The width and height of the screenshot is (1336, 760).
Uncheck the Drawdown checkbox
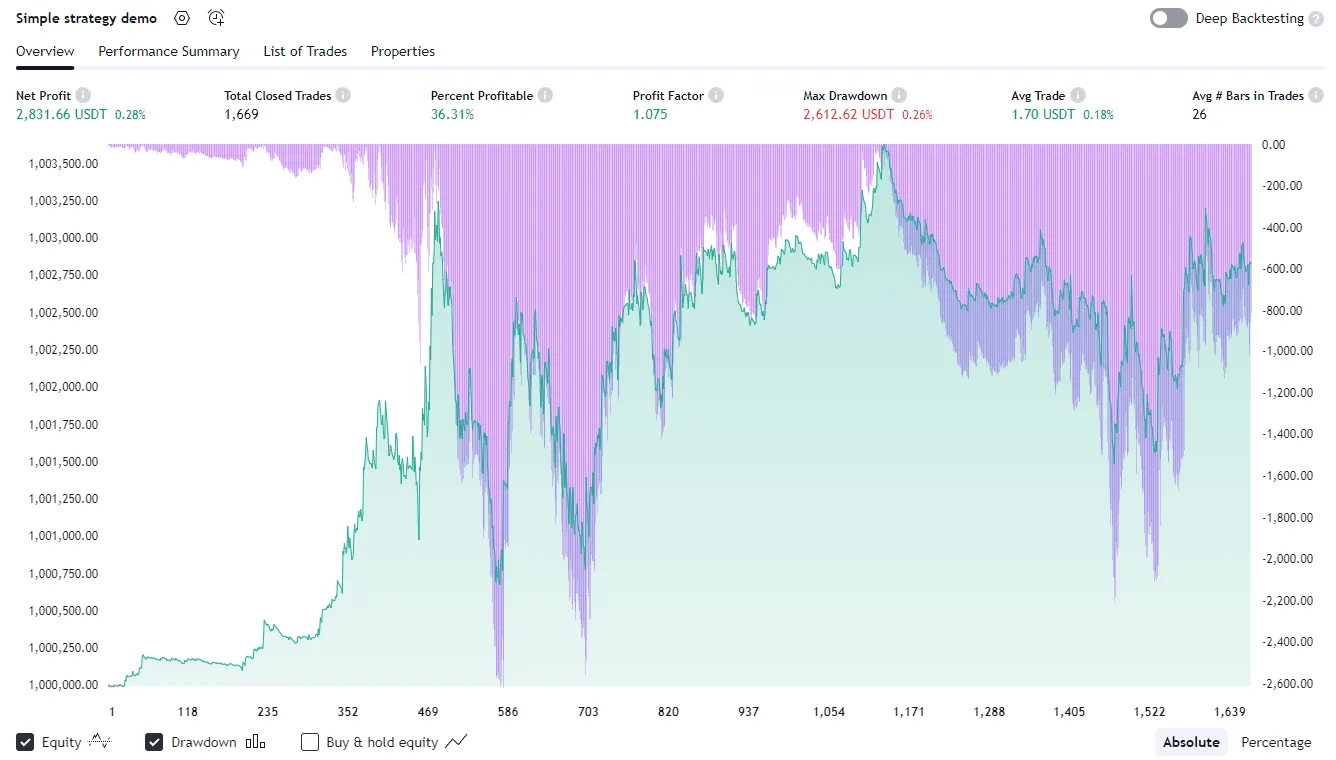[x=154, y=742]
